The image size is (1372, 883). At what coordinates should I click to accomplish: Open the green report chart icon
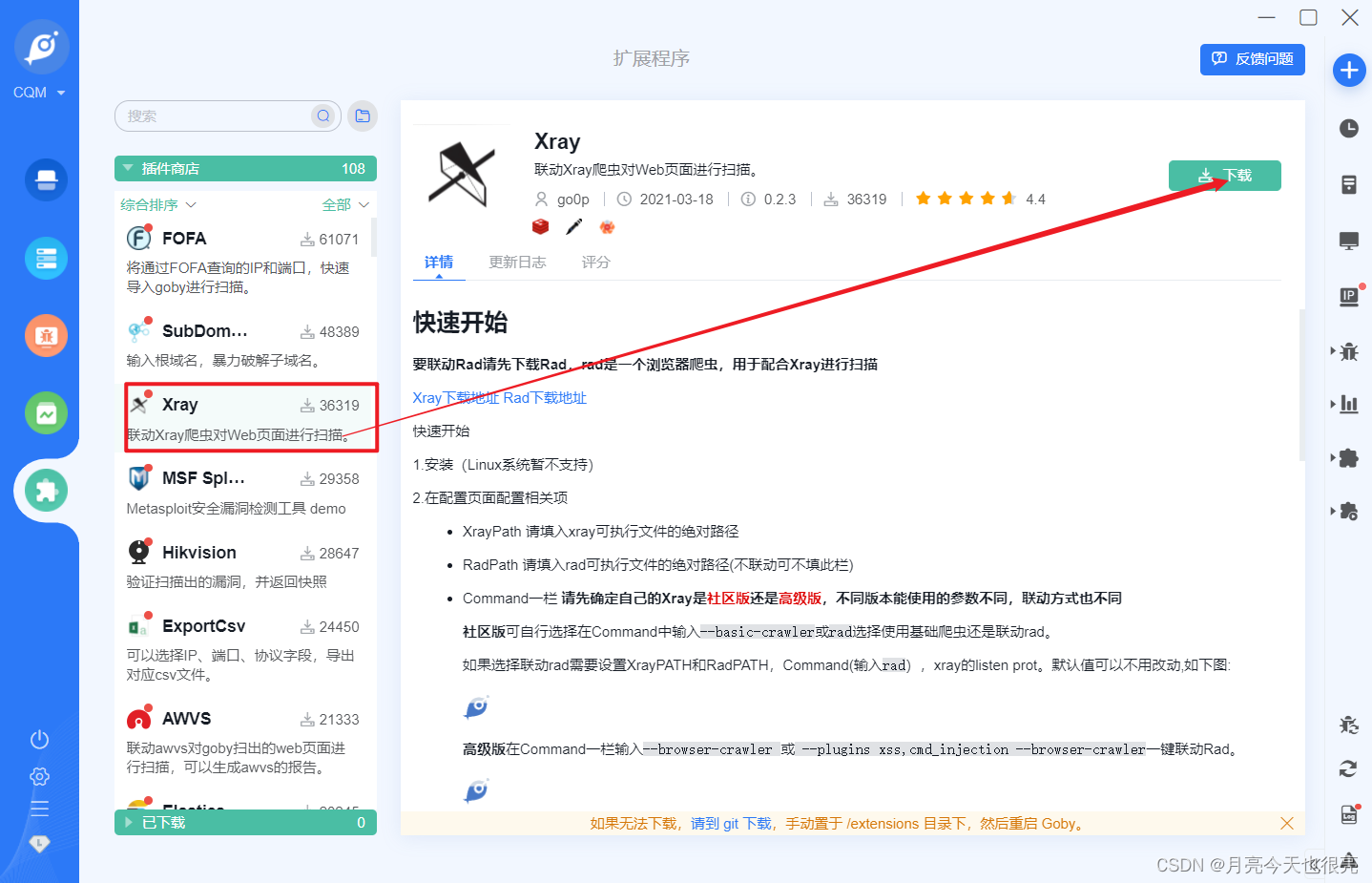(x=46, y=413)
